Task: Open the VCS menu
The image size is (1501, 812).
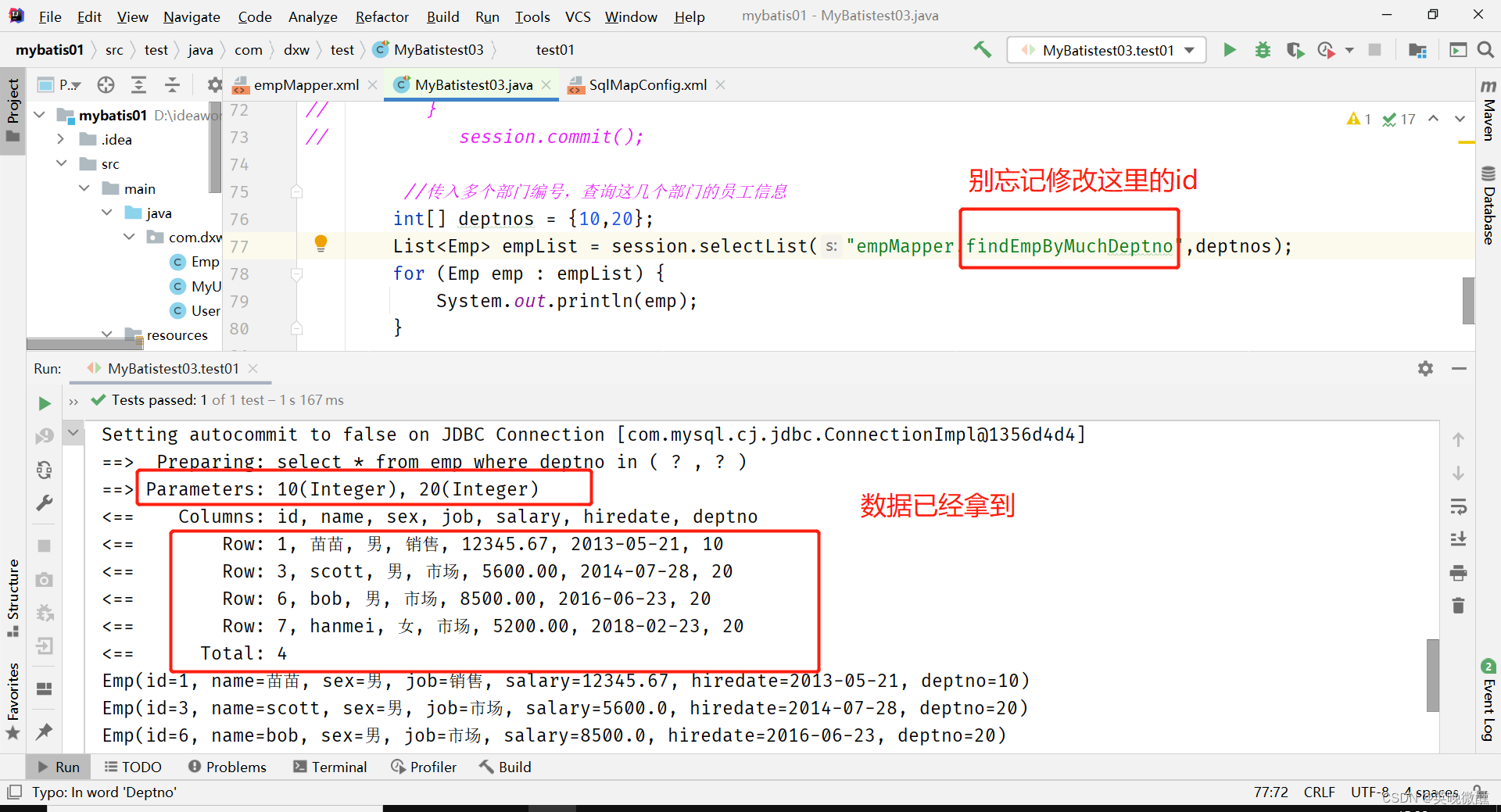Action: [x=578, y=16]
